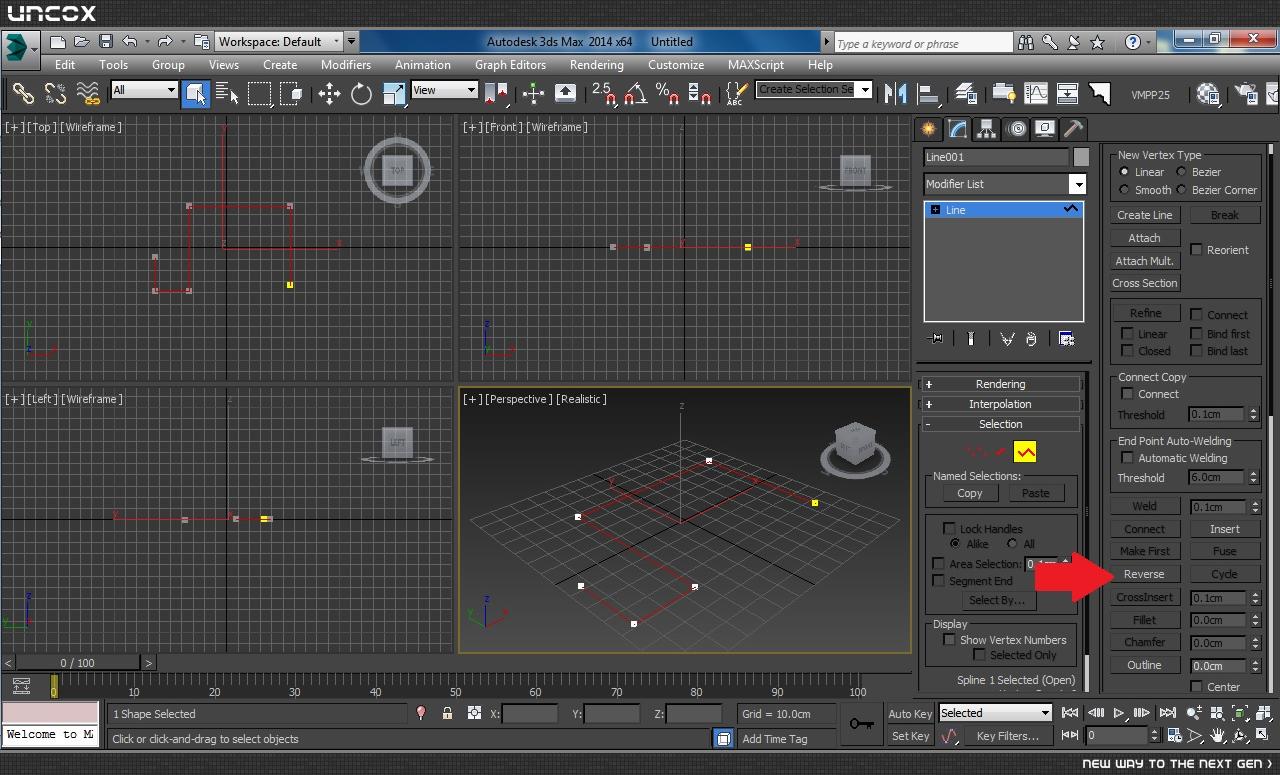Activate the Select and Move tool
Screen dimensions: 1280x775
pos(329,94)
